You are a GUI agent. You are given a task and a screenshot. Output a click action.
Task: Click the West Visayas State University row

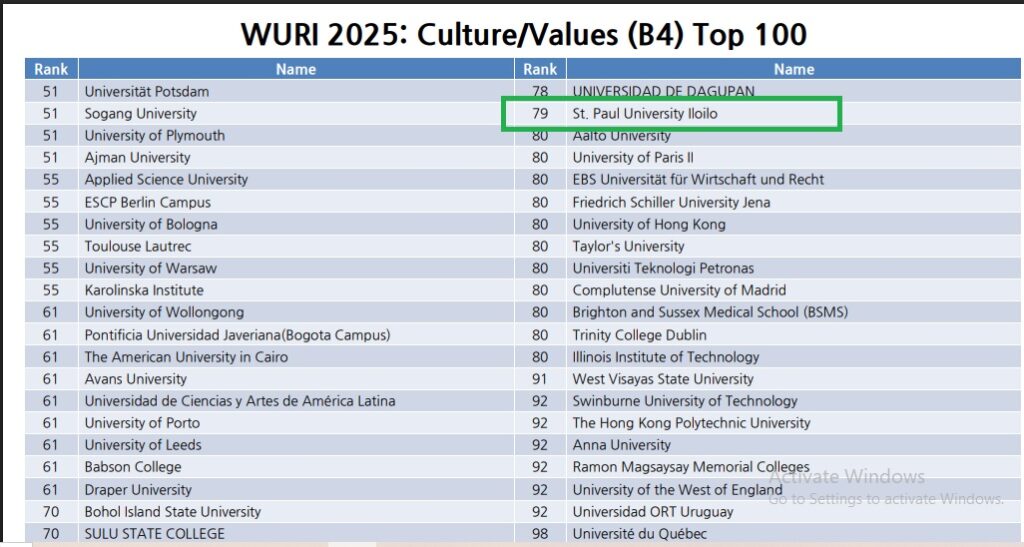[x=663, y=379]
